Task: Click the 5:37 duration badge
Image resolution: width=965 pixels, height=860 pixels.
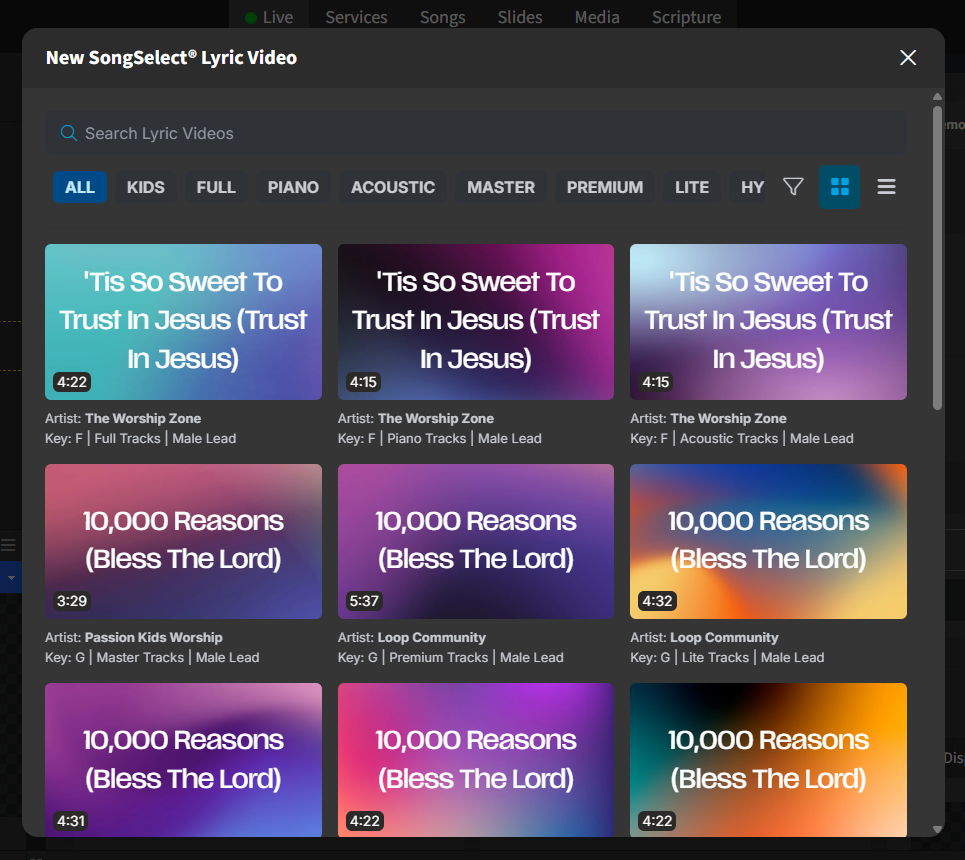Action: pos(364,601)
